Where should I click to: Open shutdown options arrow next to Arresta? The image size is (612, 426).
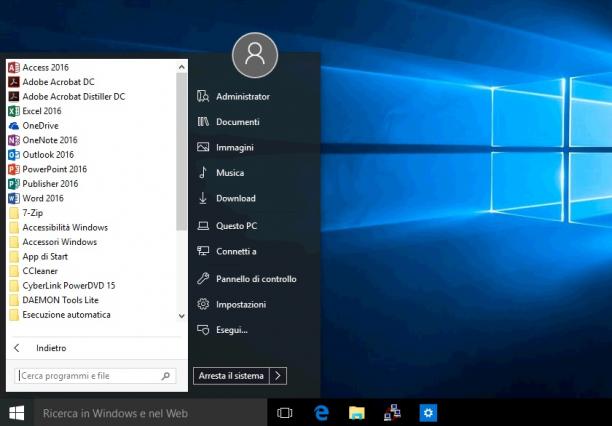coord(278,376)
